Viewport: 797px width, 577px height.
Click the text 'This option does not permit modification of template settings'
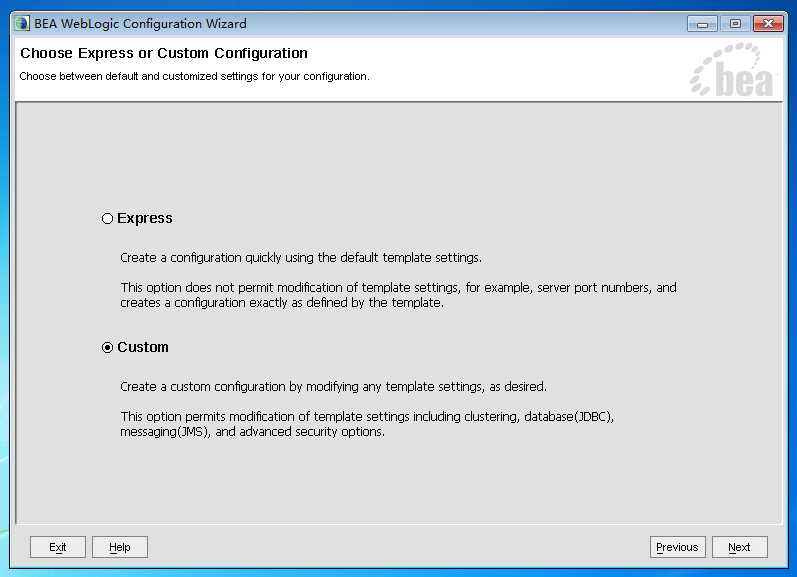coord(289,288)
